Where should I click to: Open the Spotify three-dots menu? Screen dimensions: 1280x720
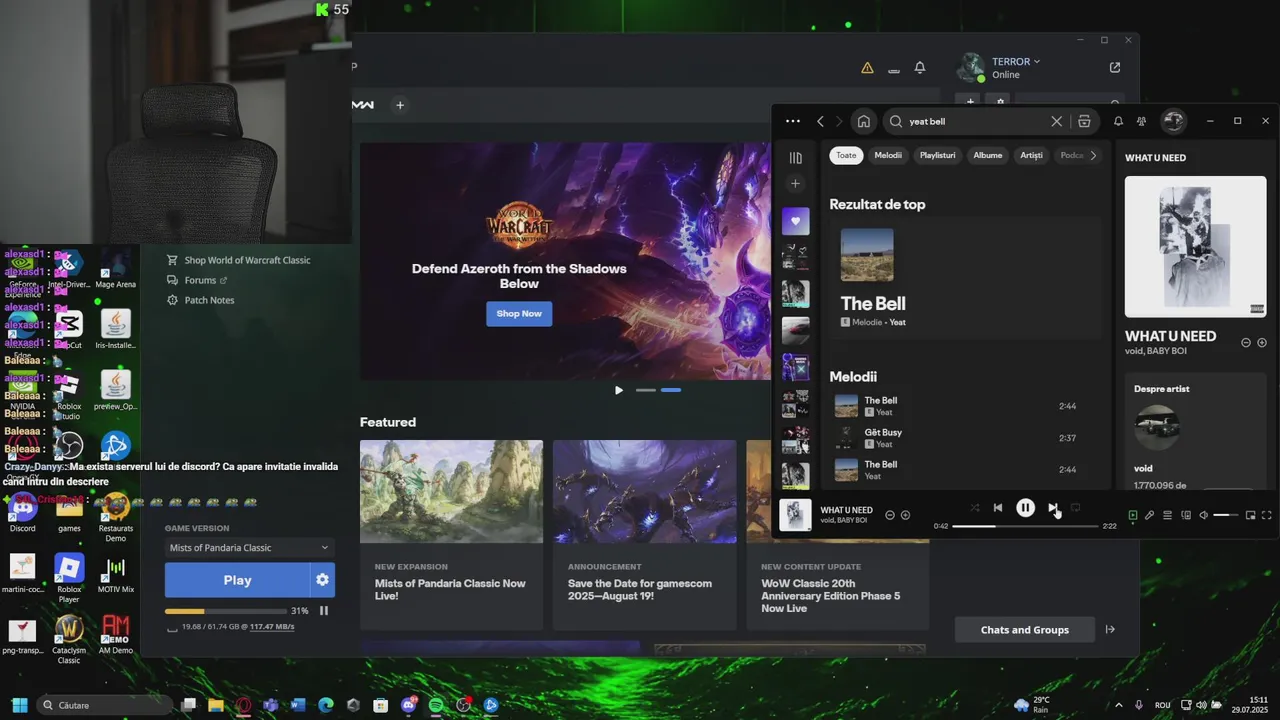[793, 121]
